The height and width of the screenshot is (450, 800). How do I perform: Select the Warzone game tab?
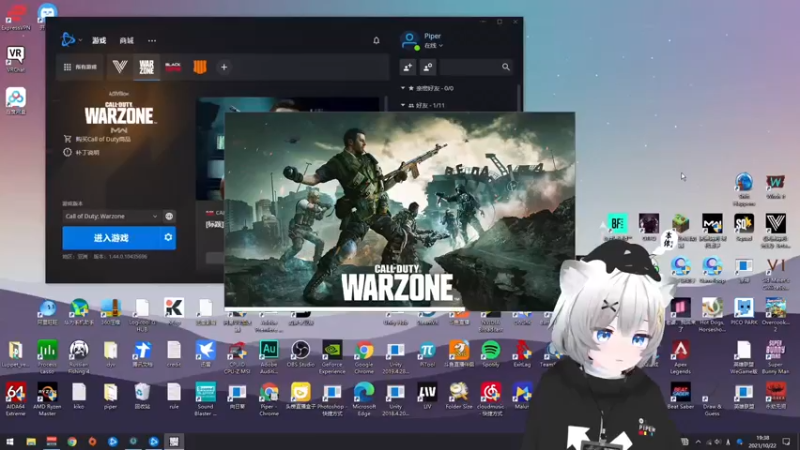click(146, 67)
